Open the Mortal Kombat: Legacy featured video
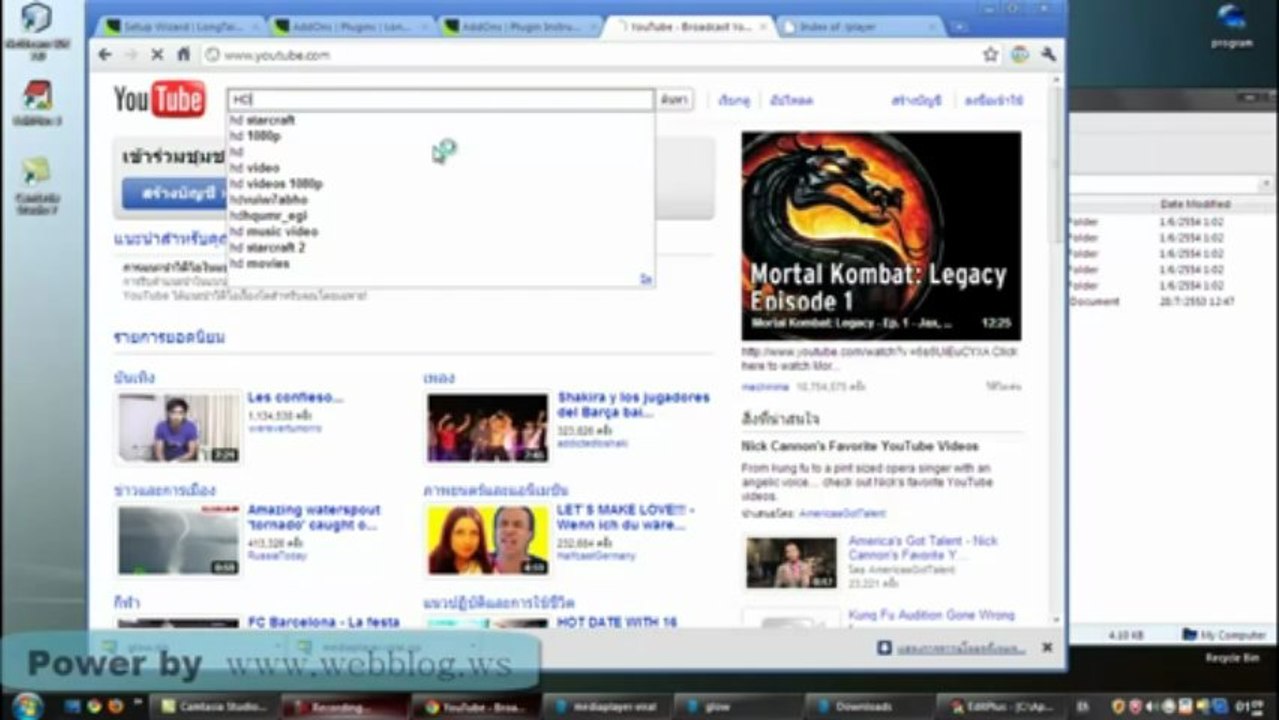The image size is (1279, 720). click(x=881, y=236)
